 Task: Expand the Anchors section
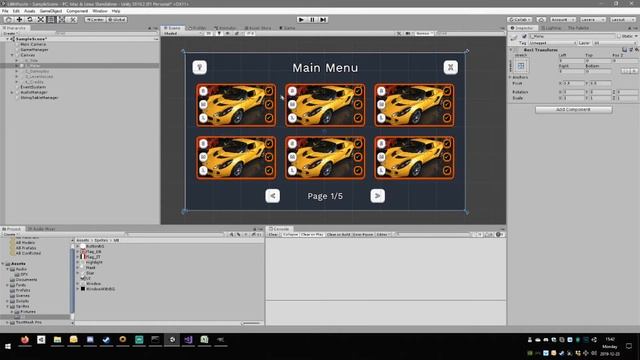510,77
